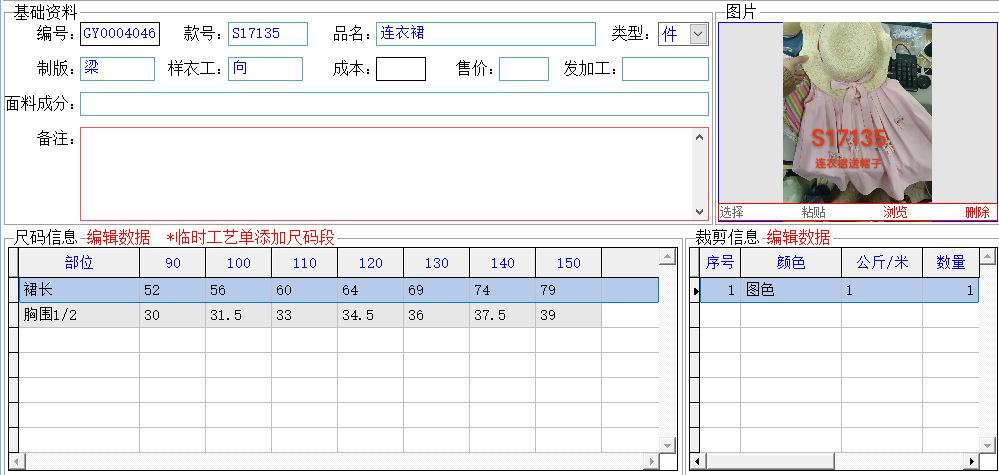Click the 编号 field GY0004046

pos(120,34)
